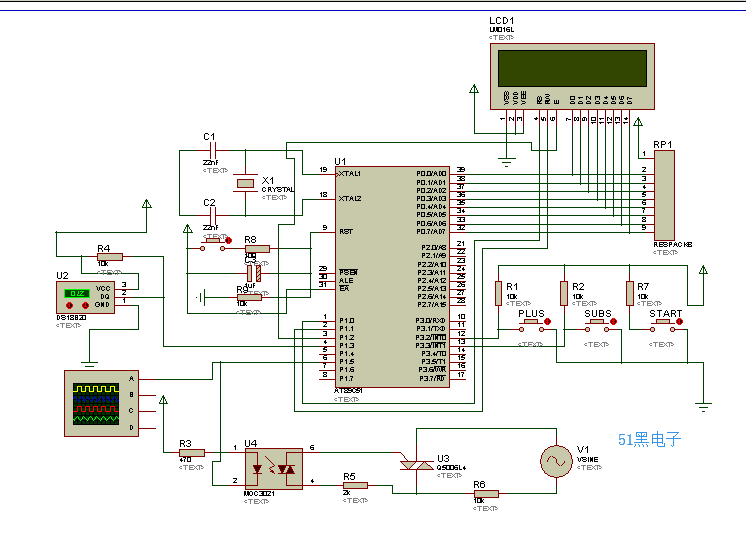Select pull-up resistor R1
The height and width of the screenshot is (536, 746).
pos(498,293)
